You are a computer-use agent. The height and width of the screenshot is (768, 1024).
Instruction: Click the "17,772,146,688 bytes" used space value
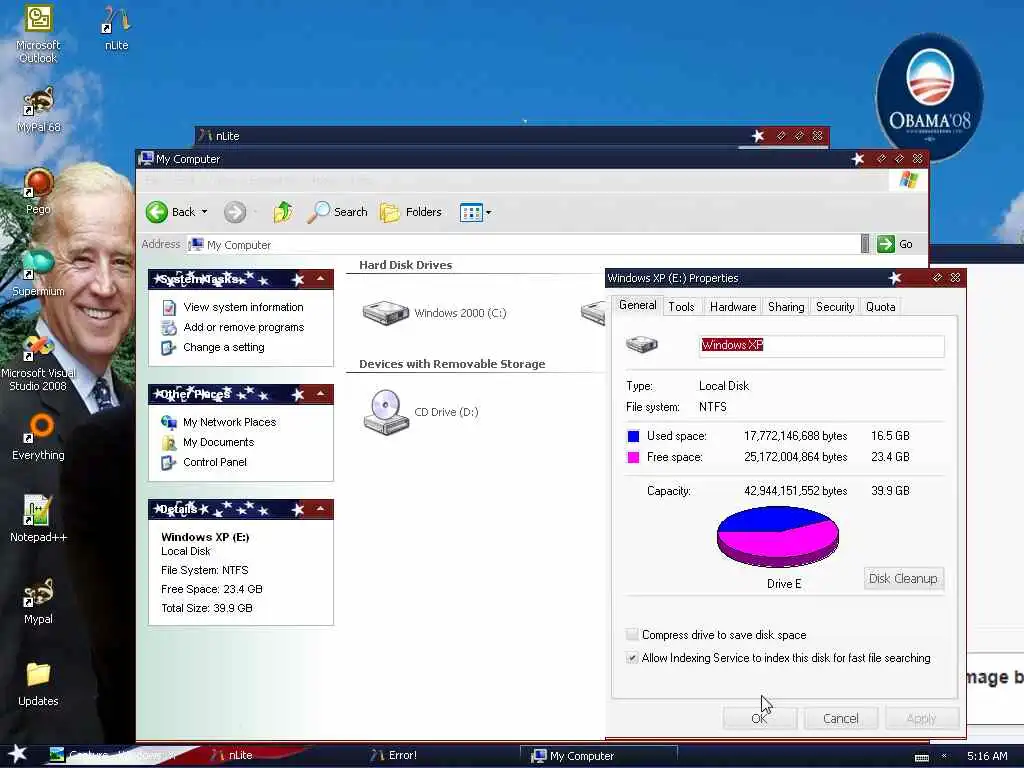795,436
